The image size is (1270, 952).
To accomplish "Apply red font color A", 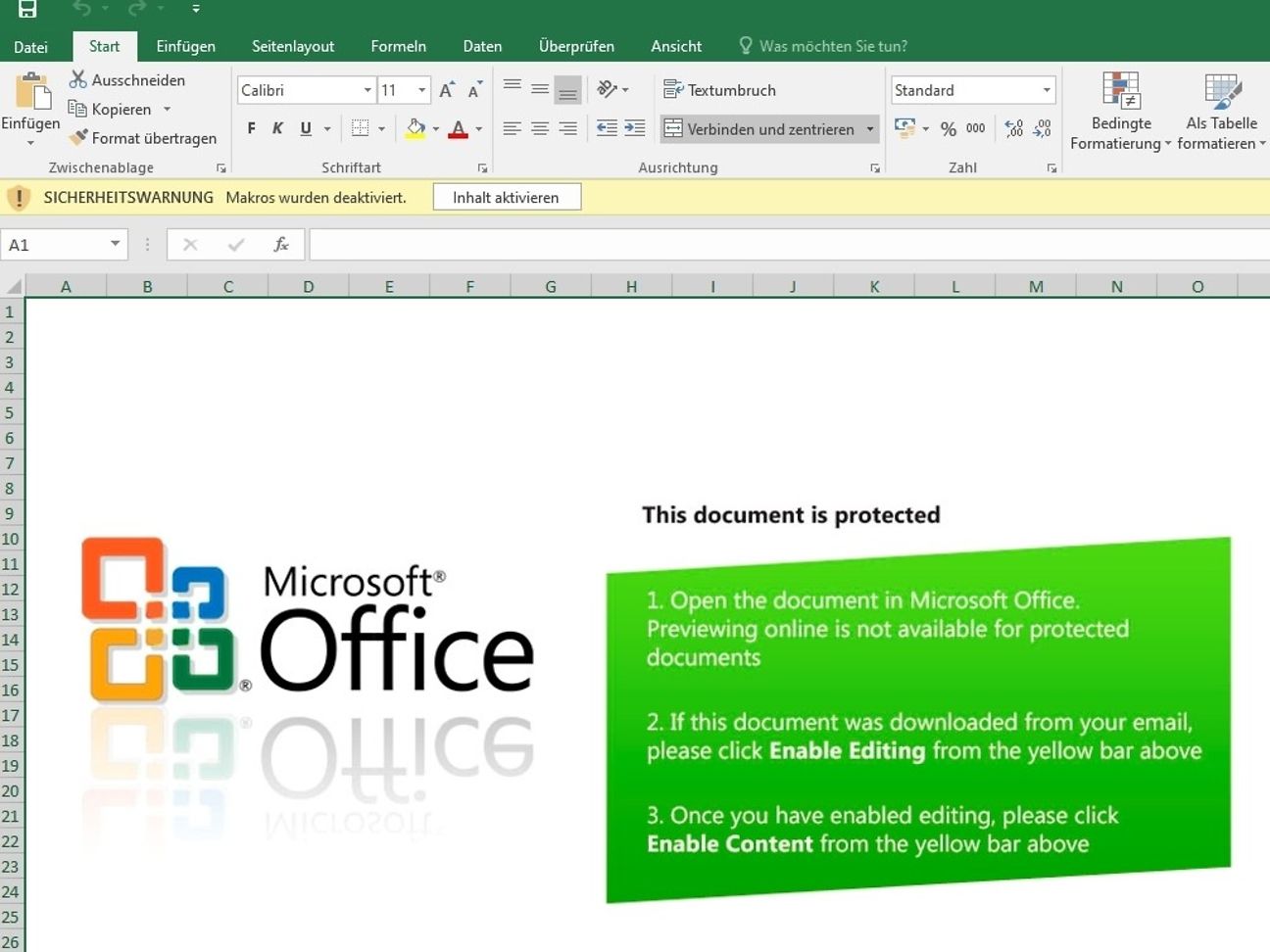I will (458, 128).
